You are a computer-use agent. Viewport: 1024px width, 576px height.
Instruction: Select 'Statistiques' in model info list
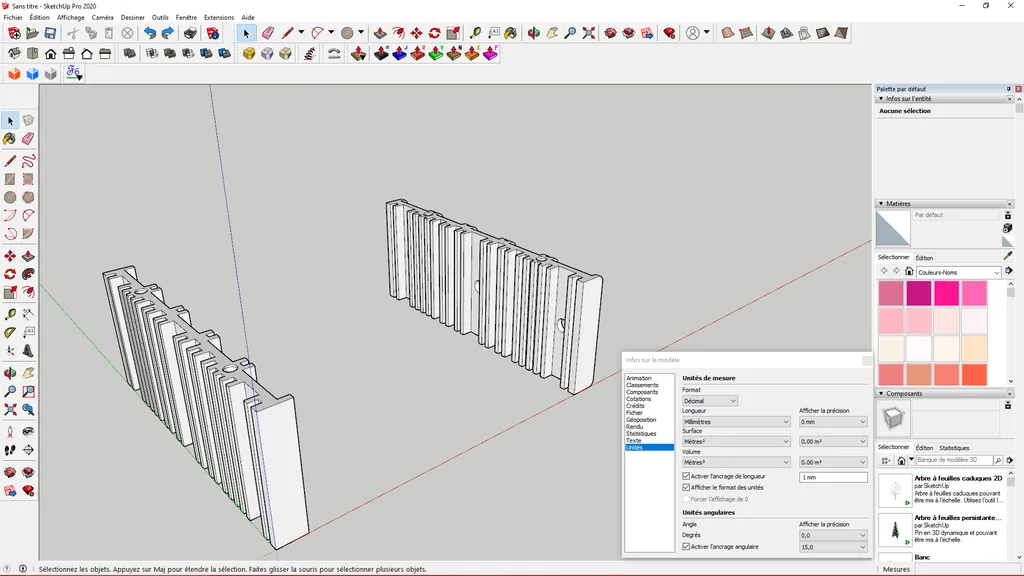(x=641, y=433)
